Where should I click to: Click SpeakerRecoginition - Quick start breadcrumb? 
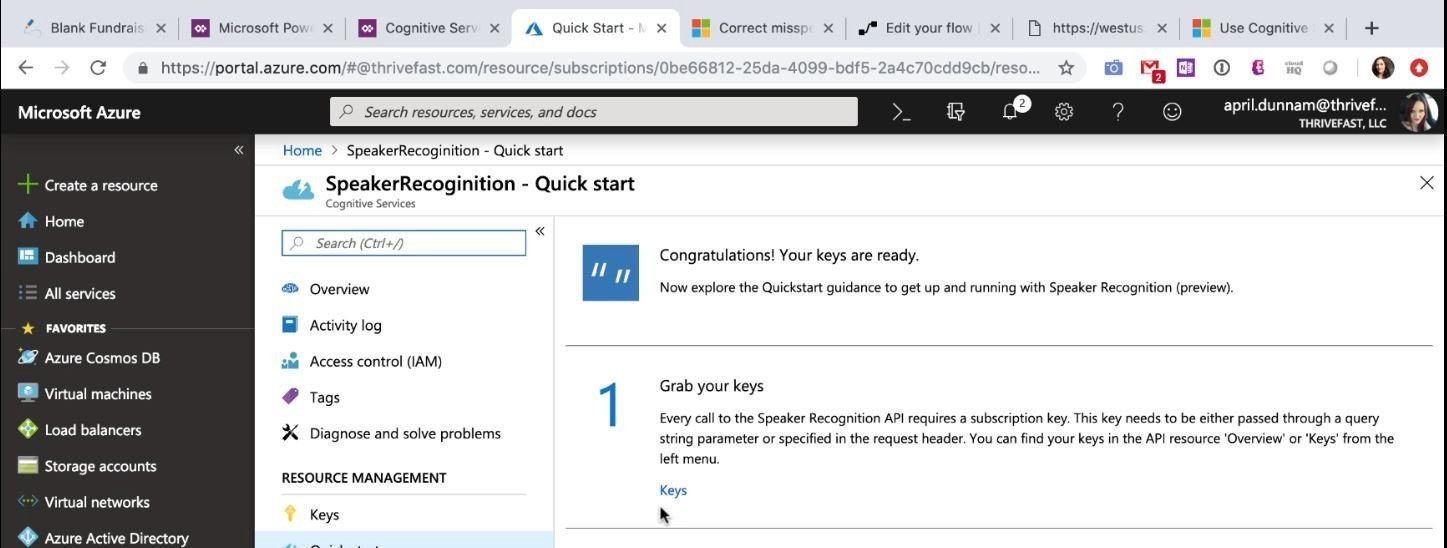tap(454, 150)
